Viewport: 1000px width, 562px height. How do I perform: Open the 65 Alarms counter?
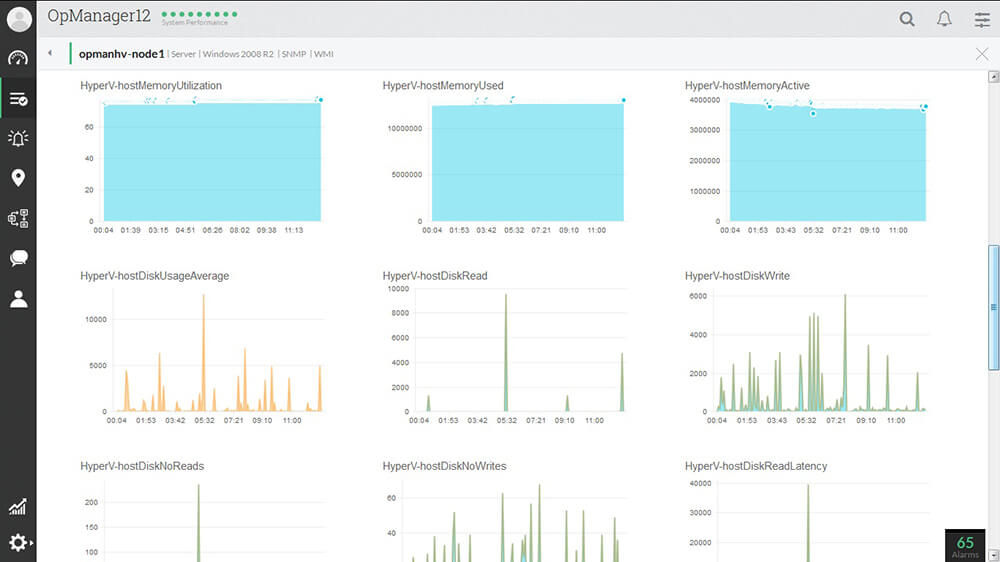click(965, 545)
